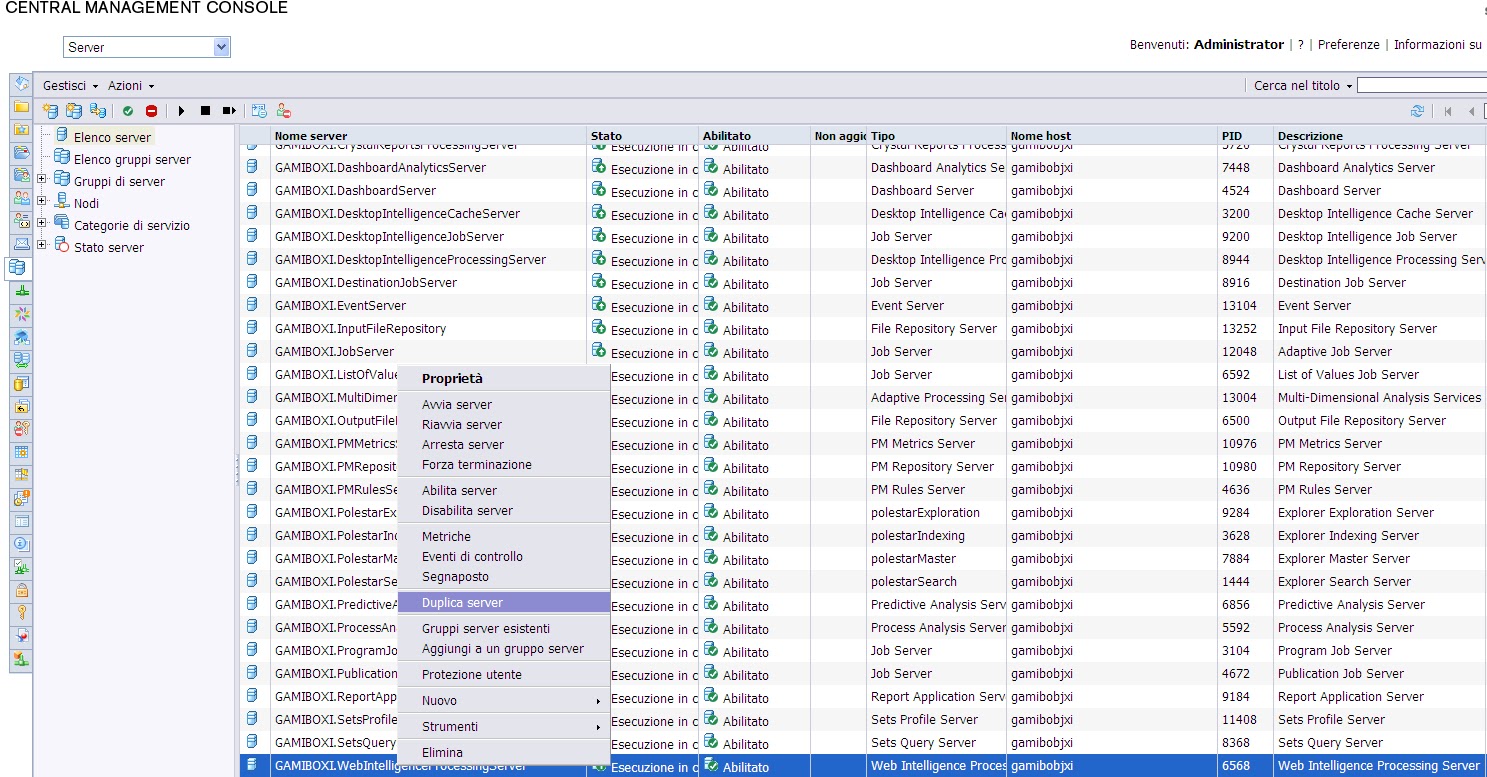
Task: Open the envelope inboxes sidebar icon
Action: (21, 244)
